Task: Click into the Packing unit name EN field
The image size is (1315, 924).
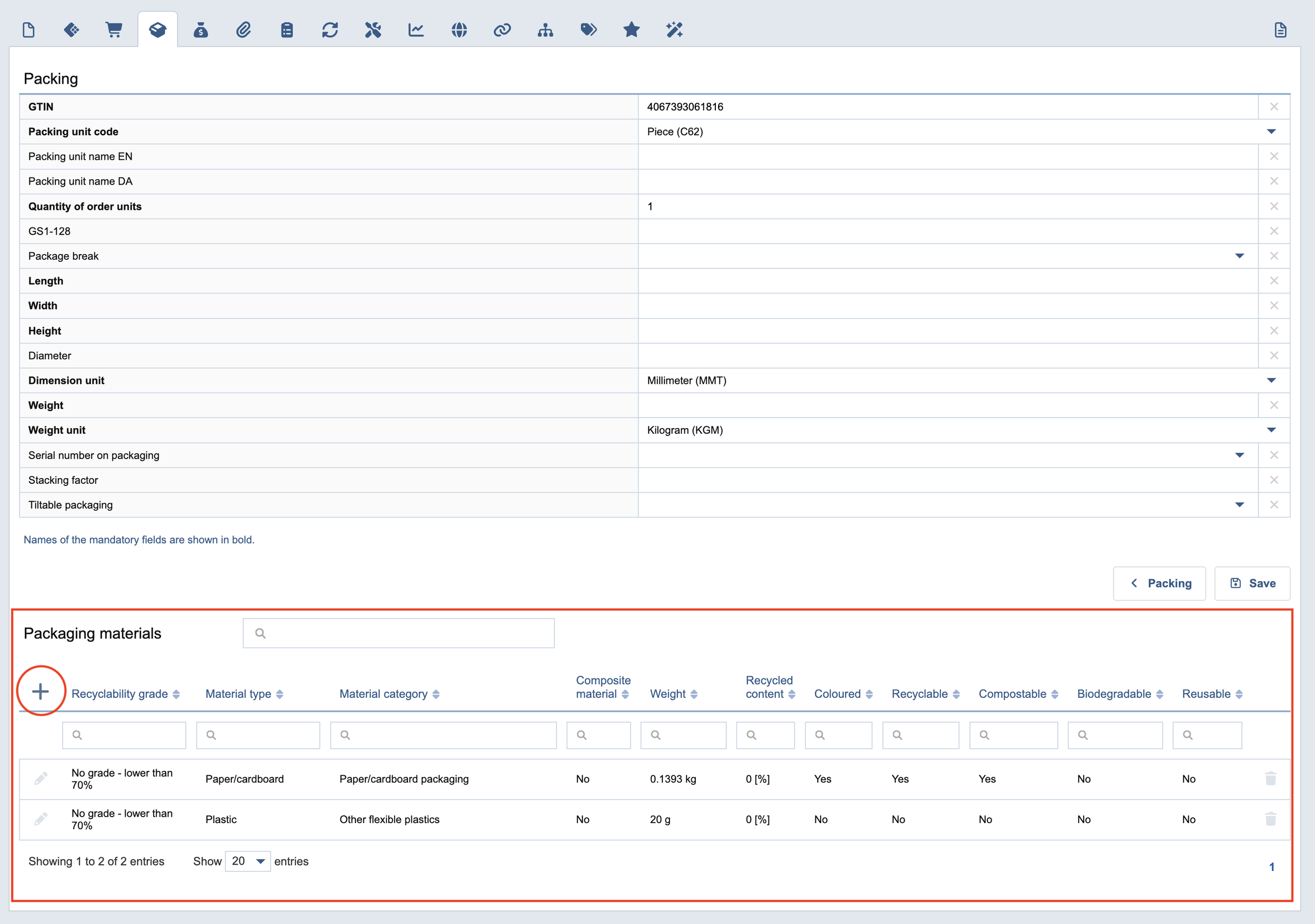Action: (948, 156)
